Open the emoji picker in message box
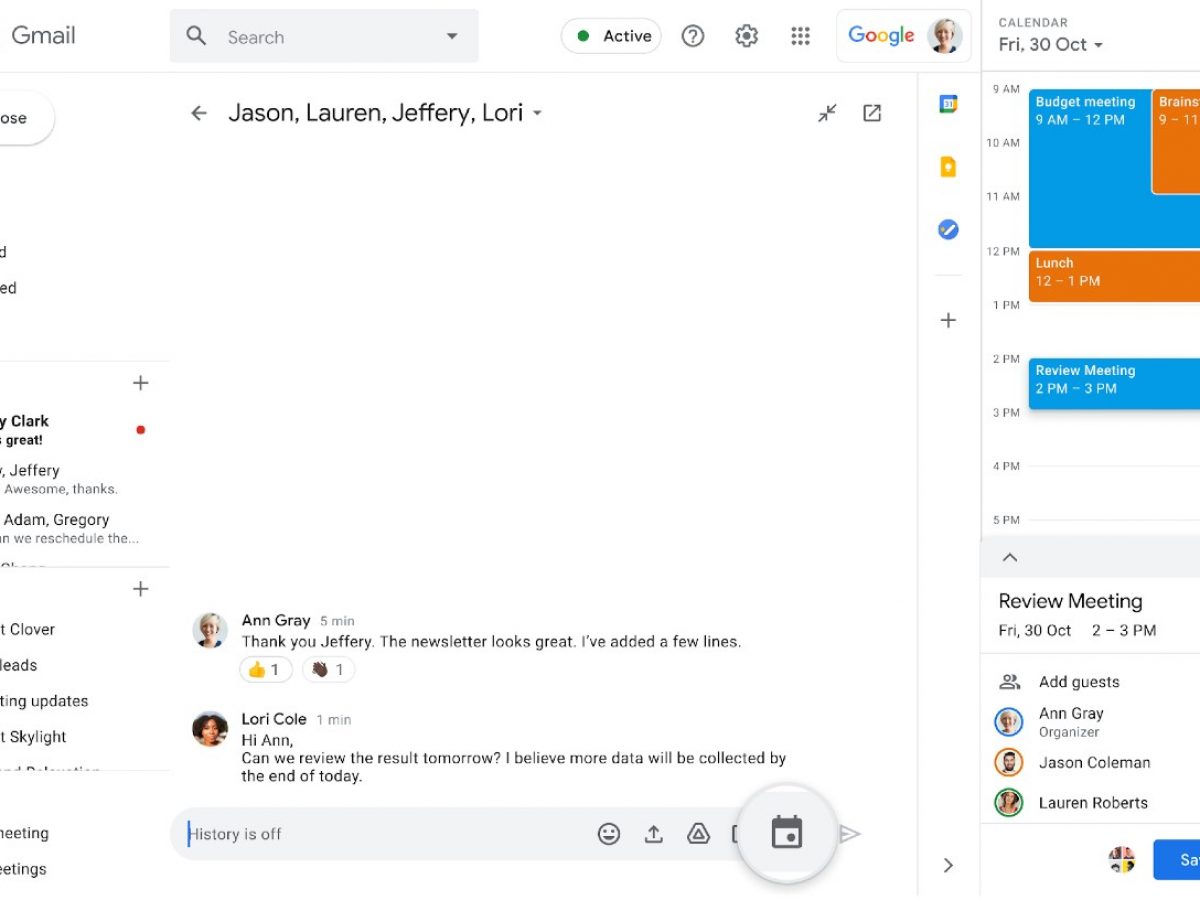The image size is (1200, 900). pos(609,834)
